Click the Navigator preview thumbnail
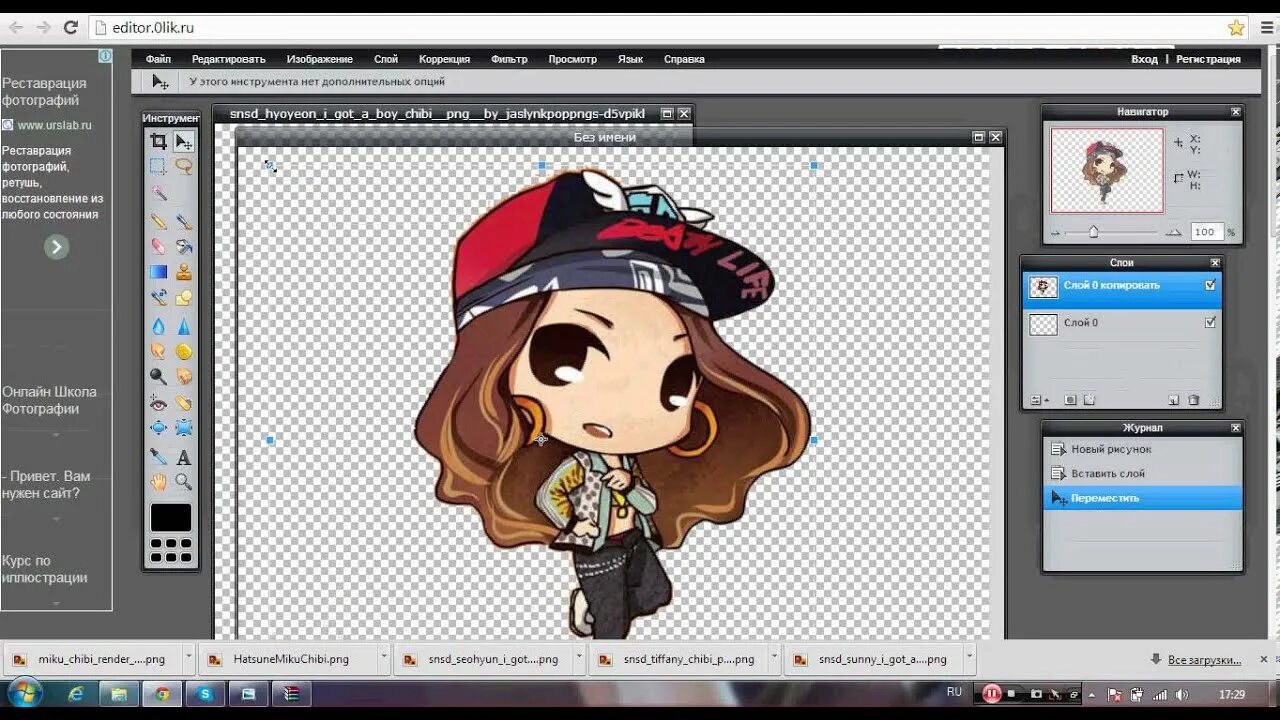This screenshot has width=1280, height=720. pyautogui.click(x=1107, y=170)
